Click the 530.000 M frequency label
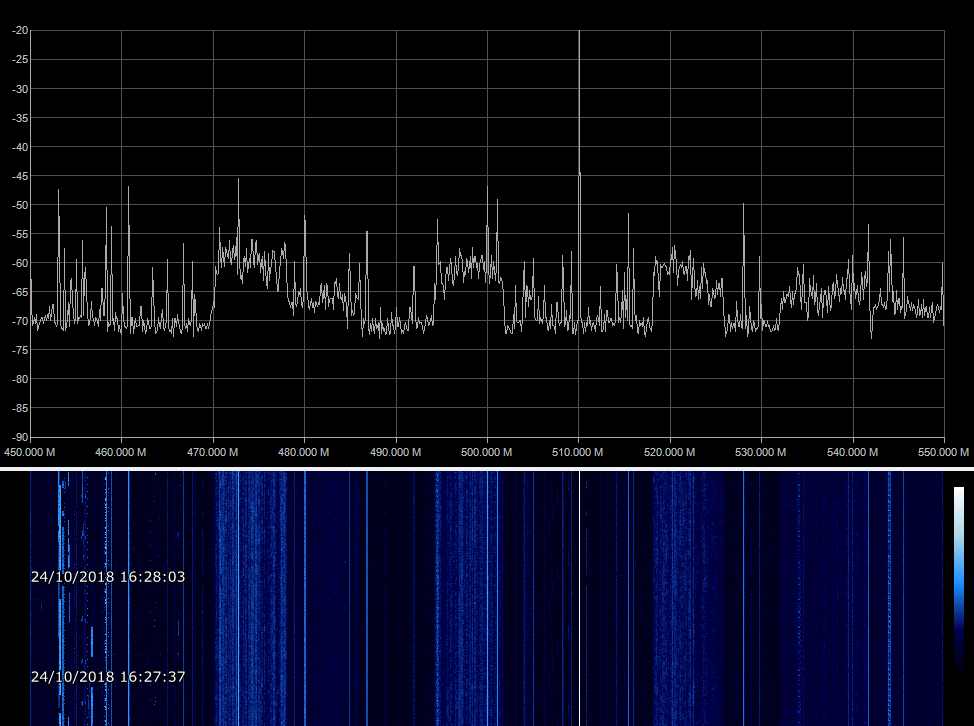This screenshot has height=726, width=974. click(x=760, y=452)
